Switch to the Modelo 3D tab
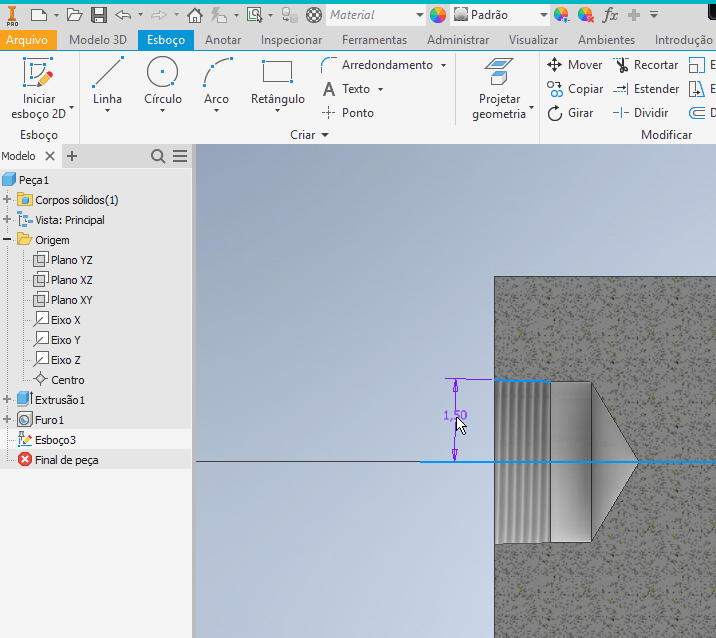 (98, 40)
